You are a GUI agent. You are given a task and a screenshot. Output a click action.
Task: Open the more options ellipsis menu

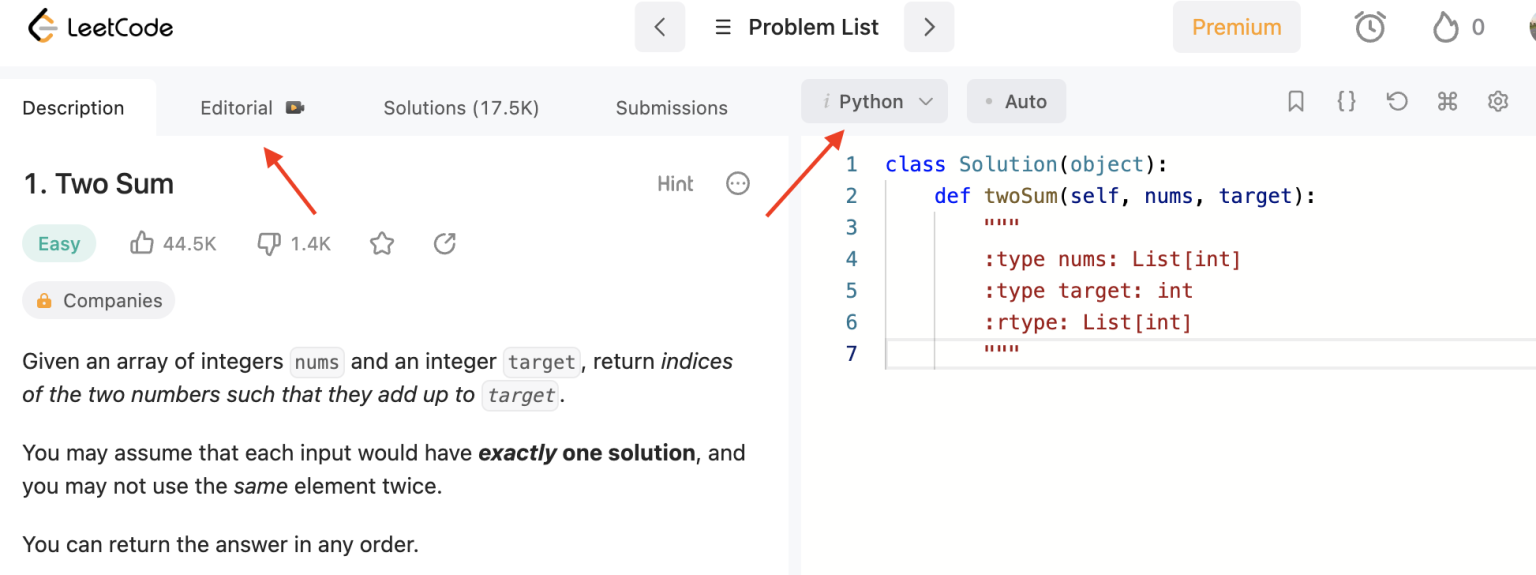pos(738,184)
